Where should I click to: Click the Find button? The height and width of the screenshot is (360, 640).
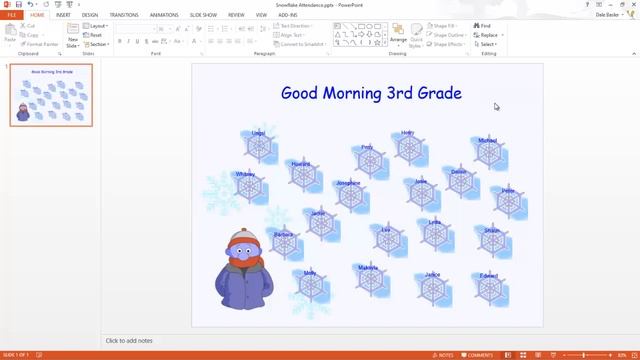482,26
